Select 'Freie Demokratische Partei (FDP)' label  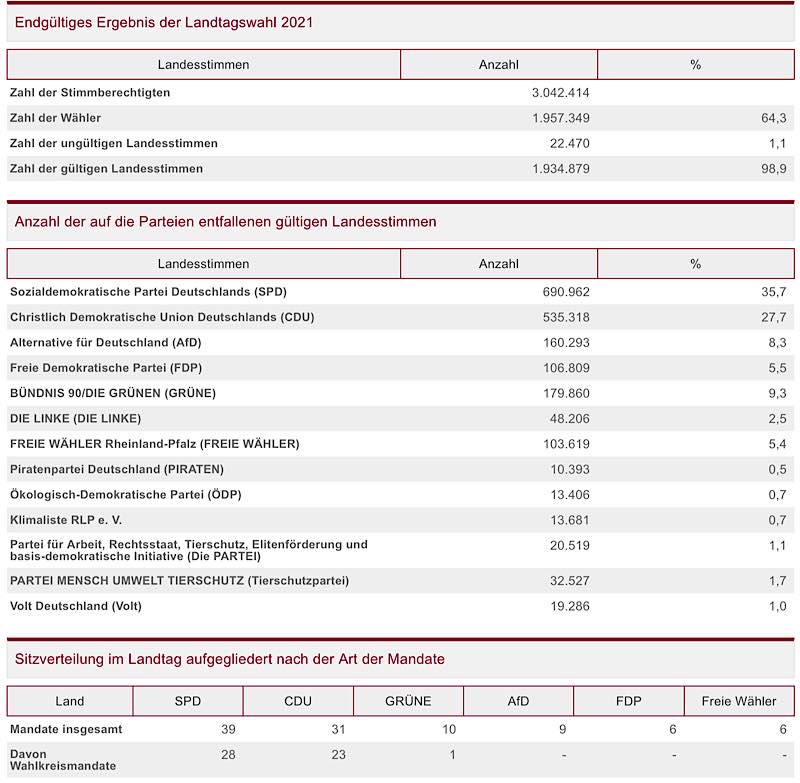[x=106, y=368]
